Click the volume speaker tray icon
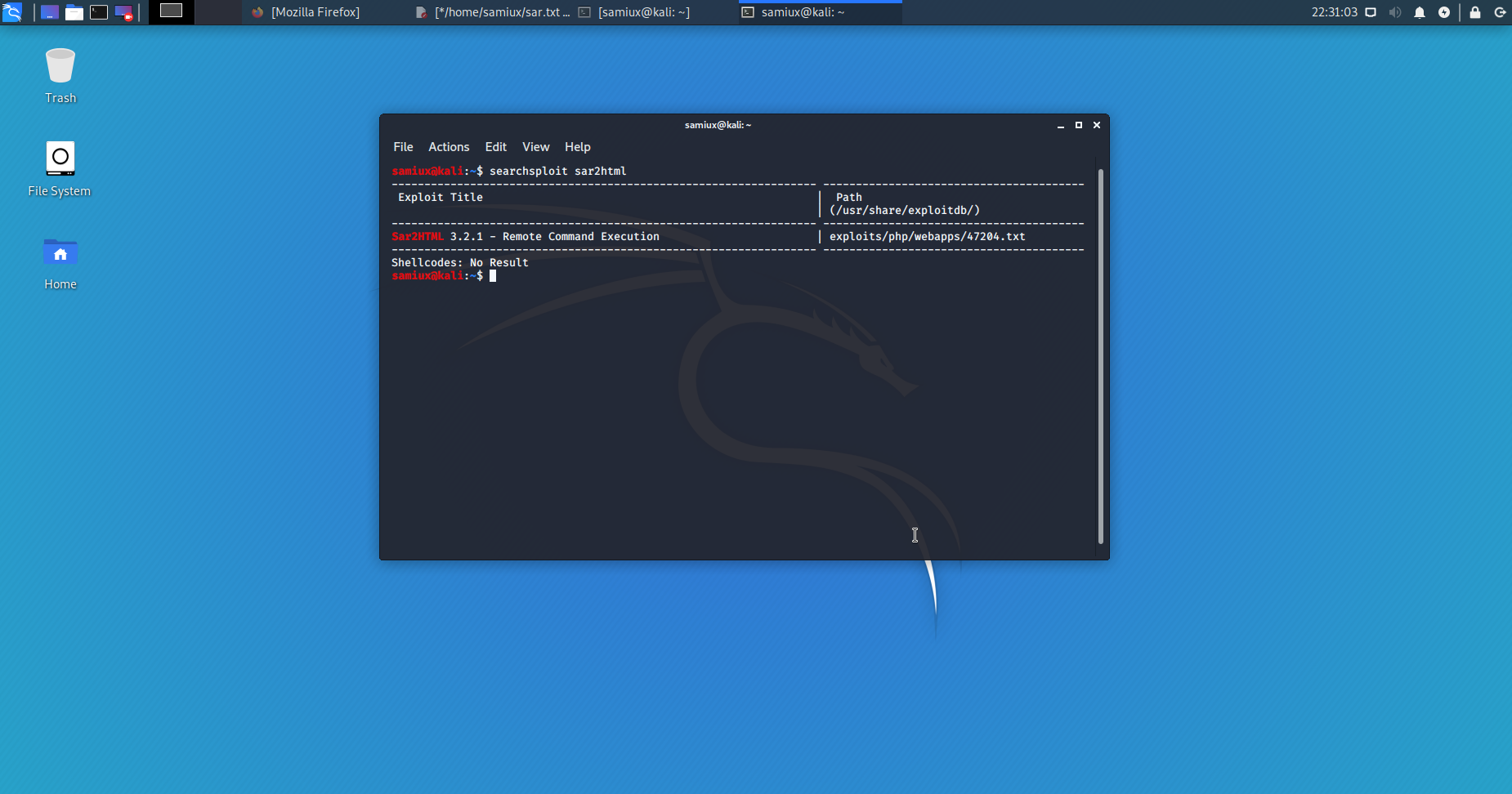This screenshot has width=1512, height=794. coord(1395,12)
